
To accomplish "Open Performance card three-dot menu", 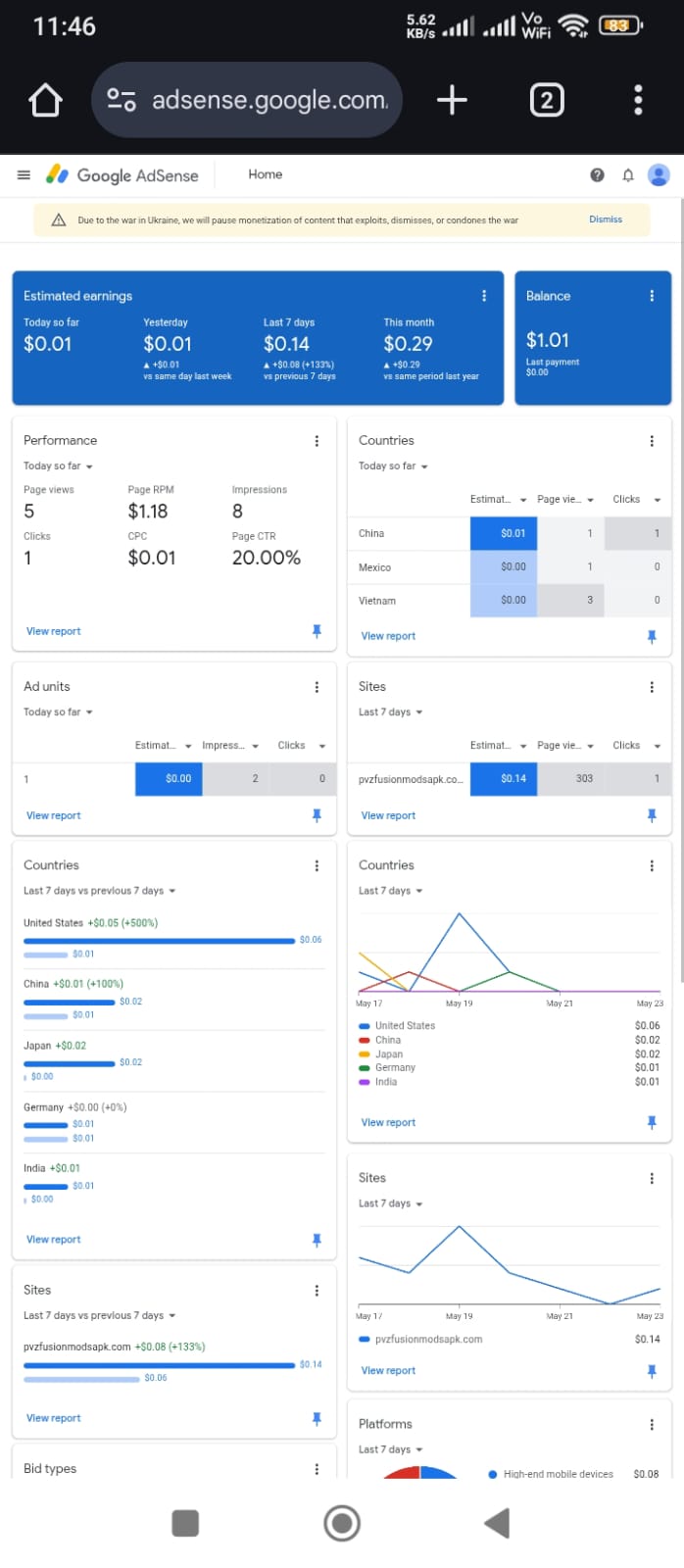I will click(317, 441).
